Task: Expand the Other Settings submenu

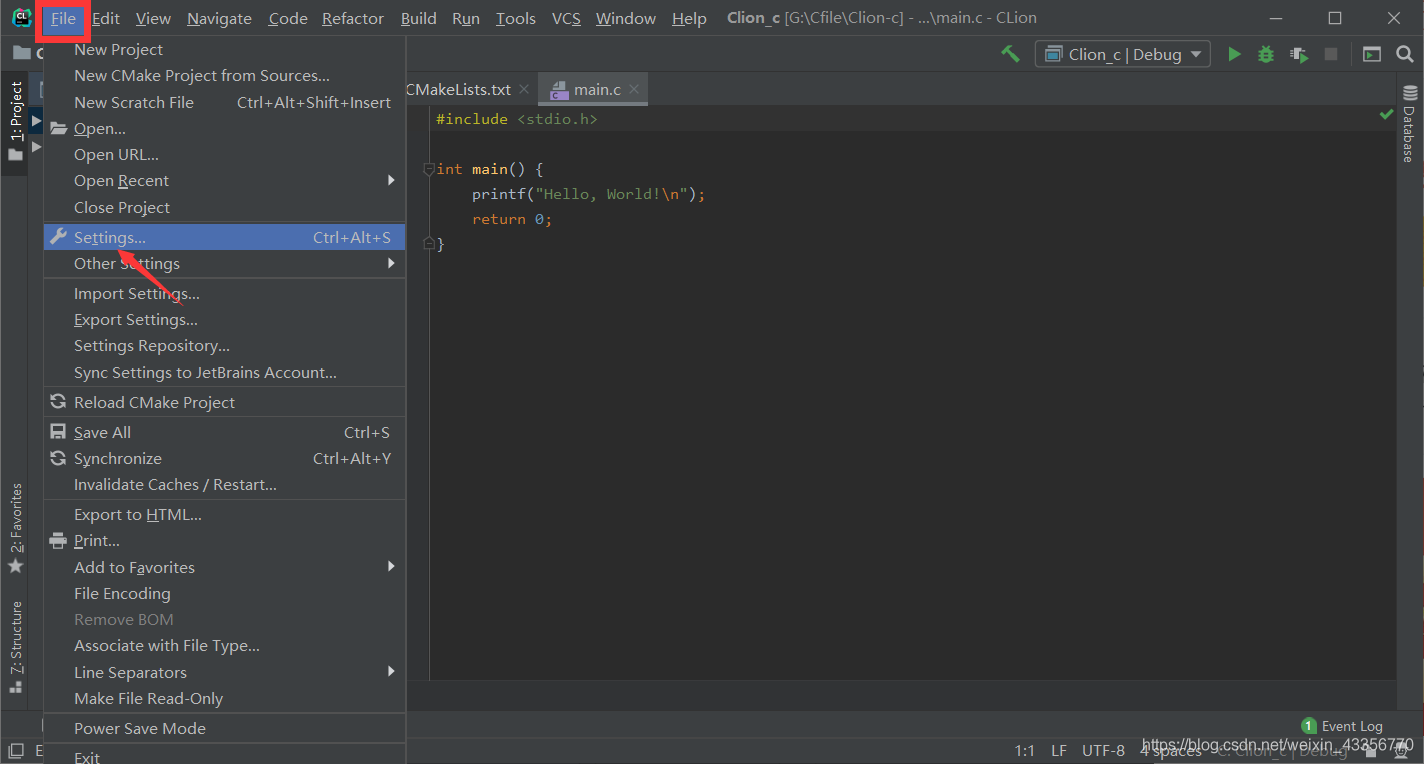Action: pyautogui.click(x=225, y=264)
